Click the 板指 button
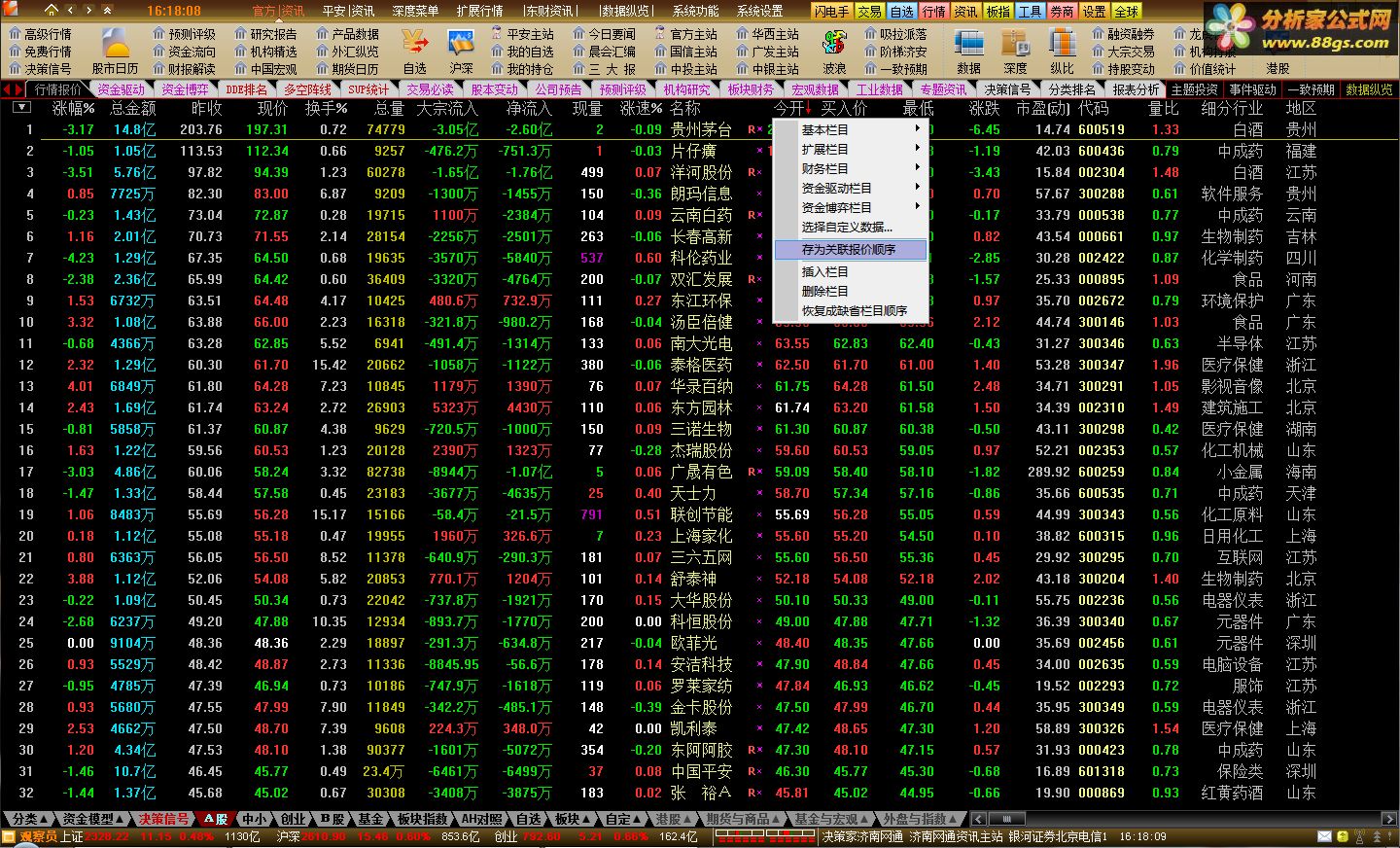1400x848 pixels. tap(997, 11)
